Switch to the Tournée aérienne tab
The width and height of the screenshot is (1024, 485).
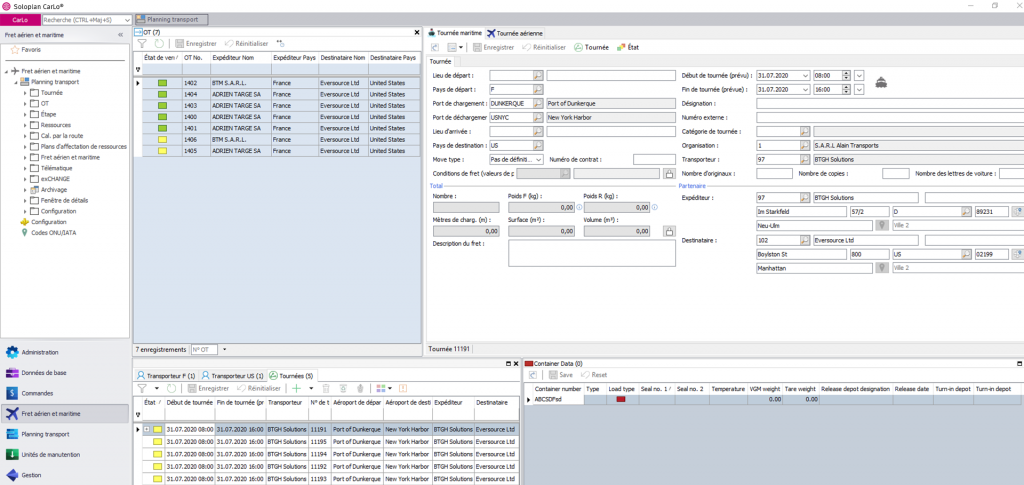tap(515, 33)
